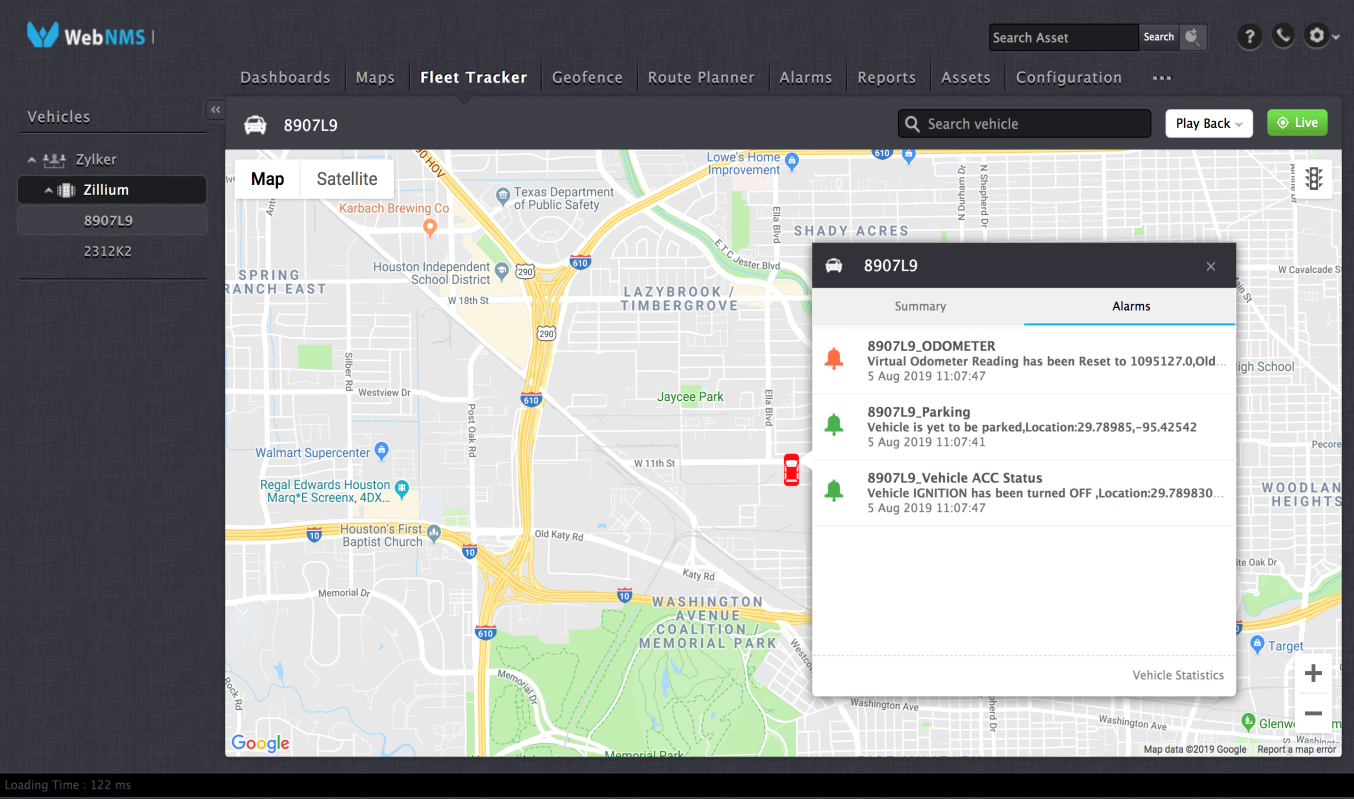Enable Live tracking mode
The width and height of the screenshot is (1354, 799).
(x=1297, y=122)
